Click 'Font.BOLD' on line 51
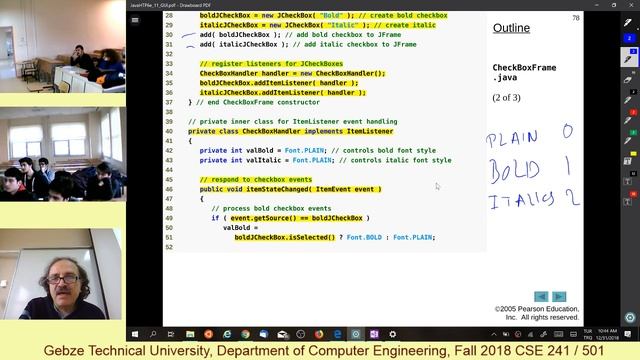Screen dimensions: 640x360 pyautogui.click(x=364, y=237)
